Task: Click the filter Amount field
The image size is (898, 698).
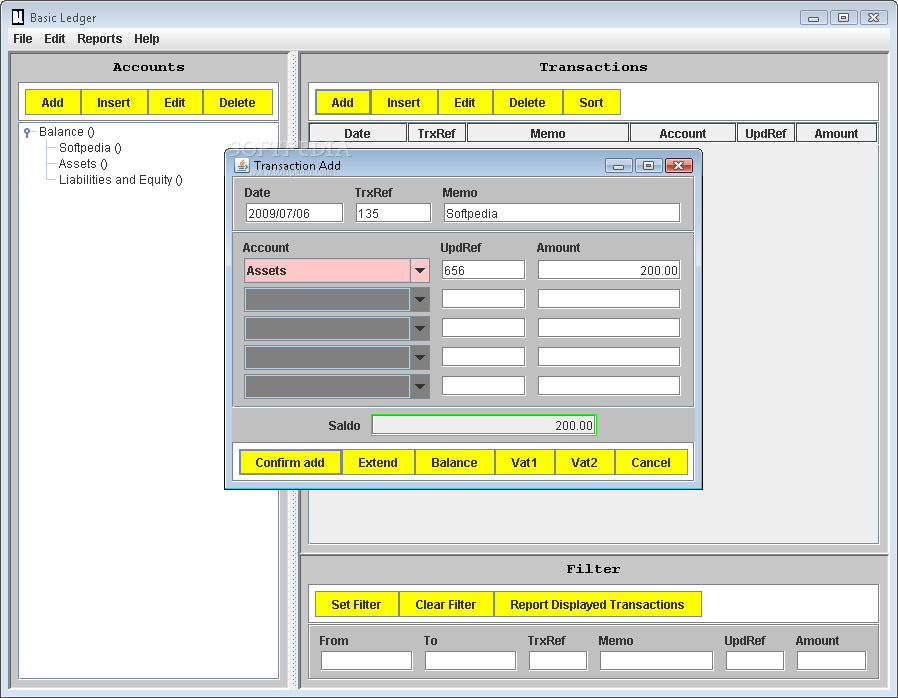Action: coord(831,660)
